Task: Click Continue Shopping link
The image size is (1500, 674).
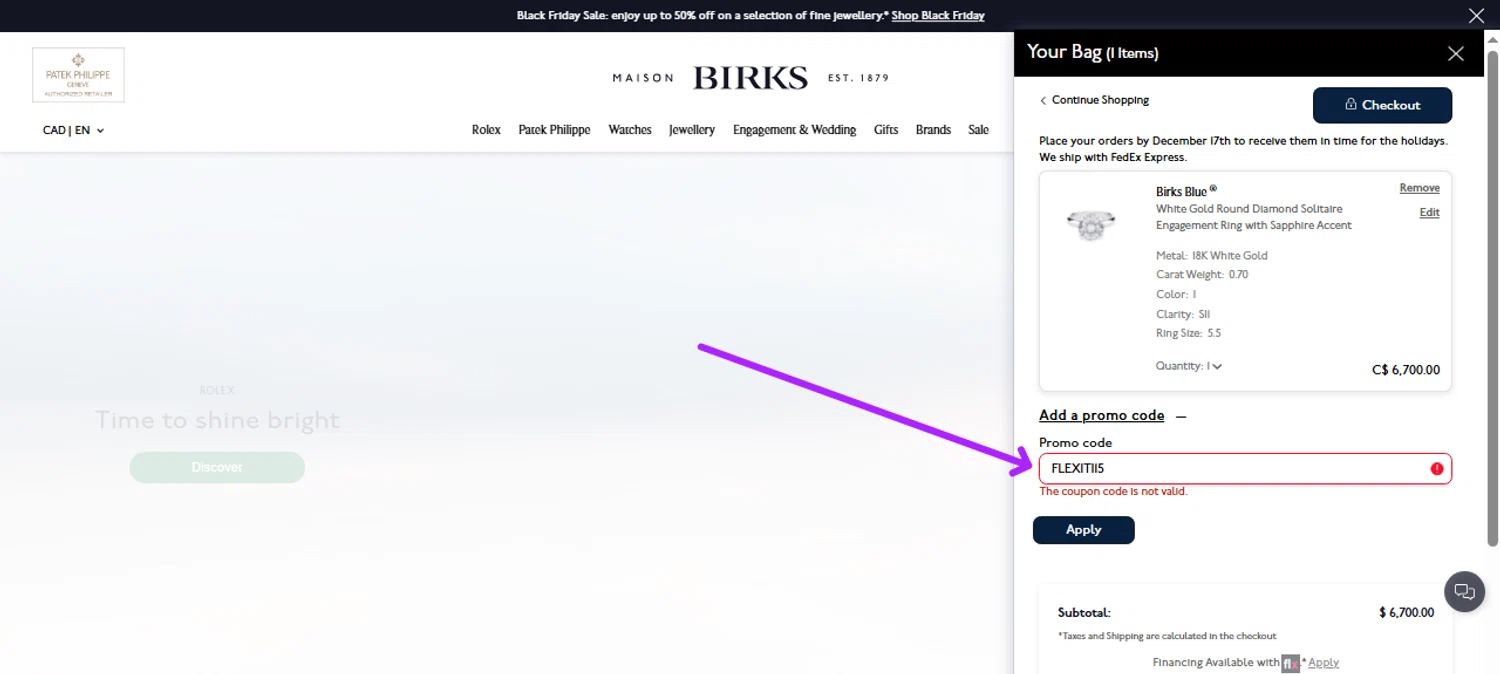Action: tap(1094, 100)
